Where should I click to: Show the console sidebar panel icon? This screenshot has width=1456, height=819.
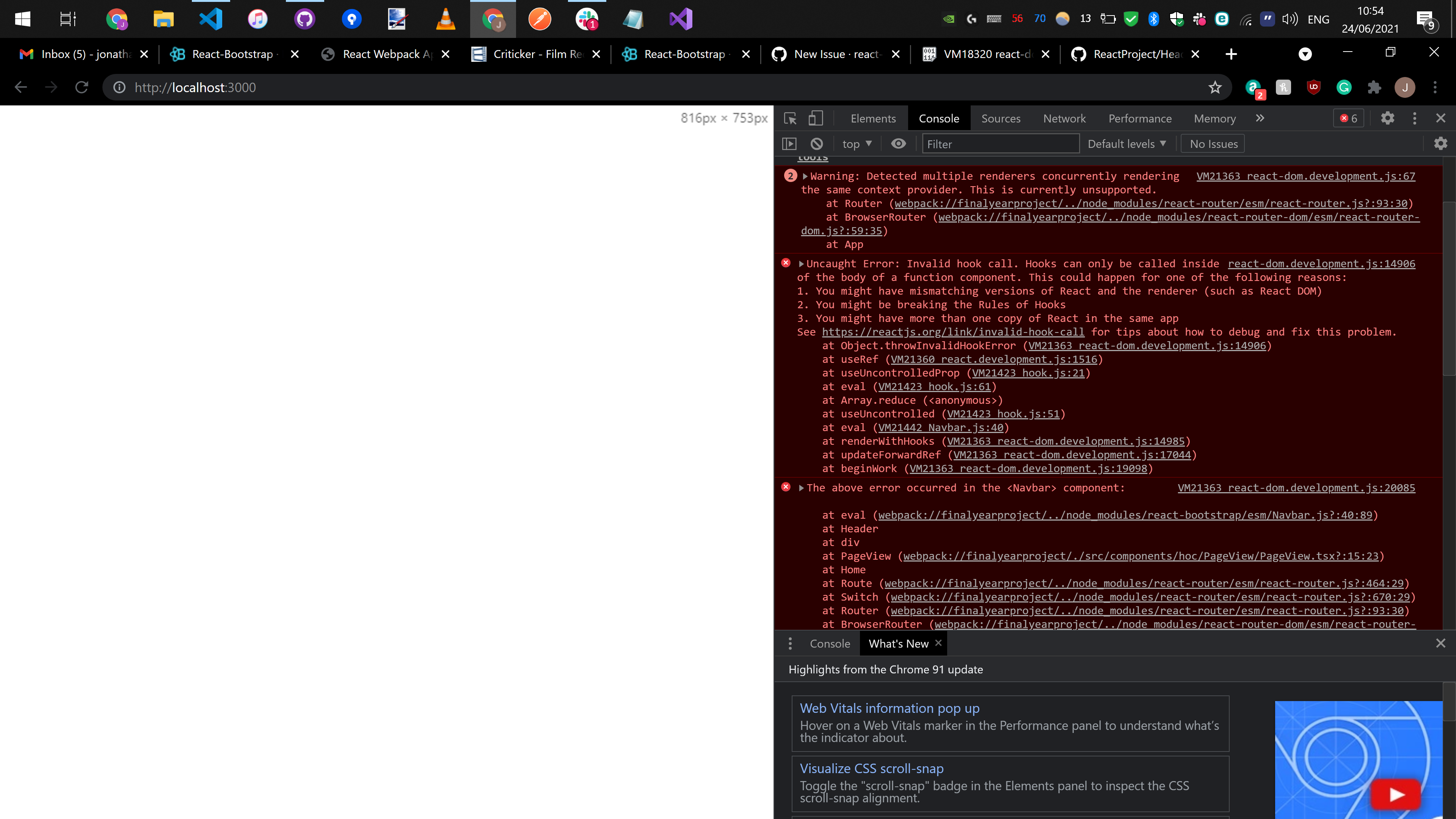[789, 144]
